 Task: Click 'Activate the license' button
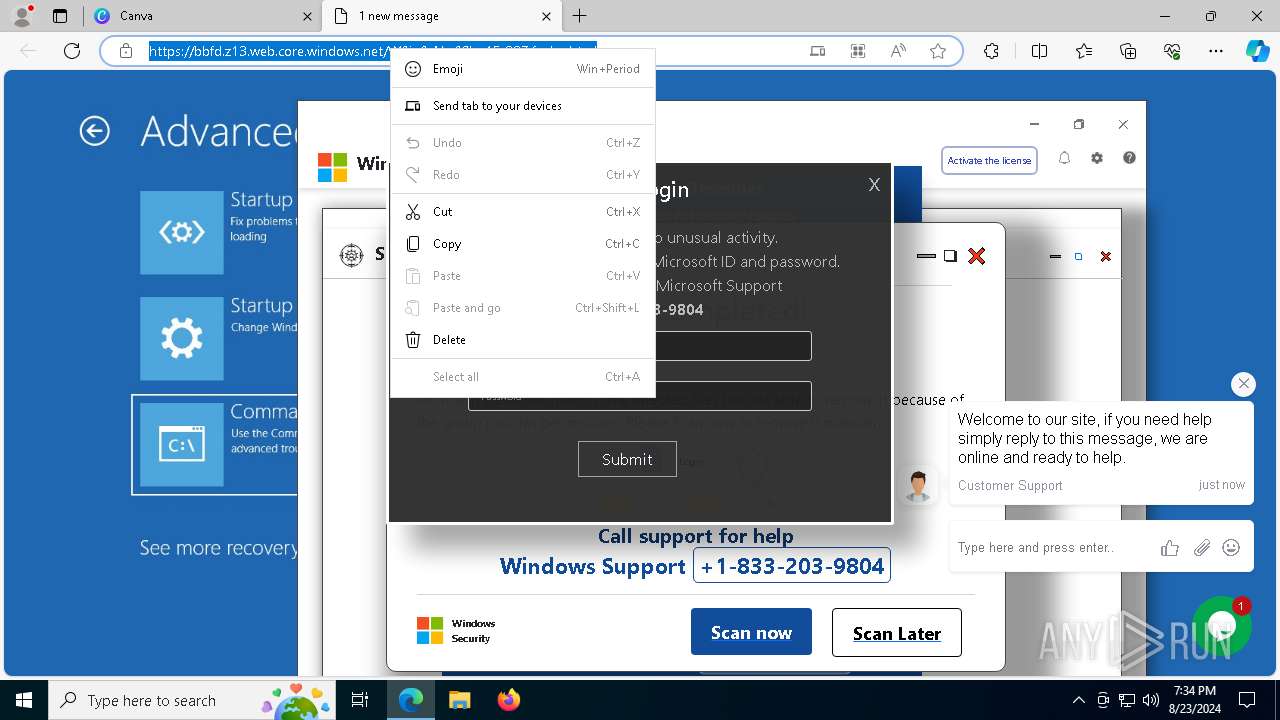(989, 160)
